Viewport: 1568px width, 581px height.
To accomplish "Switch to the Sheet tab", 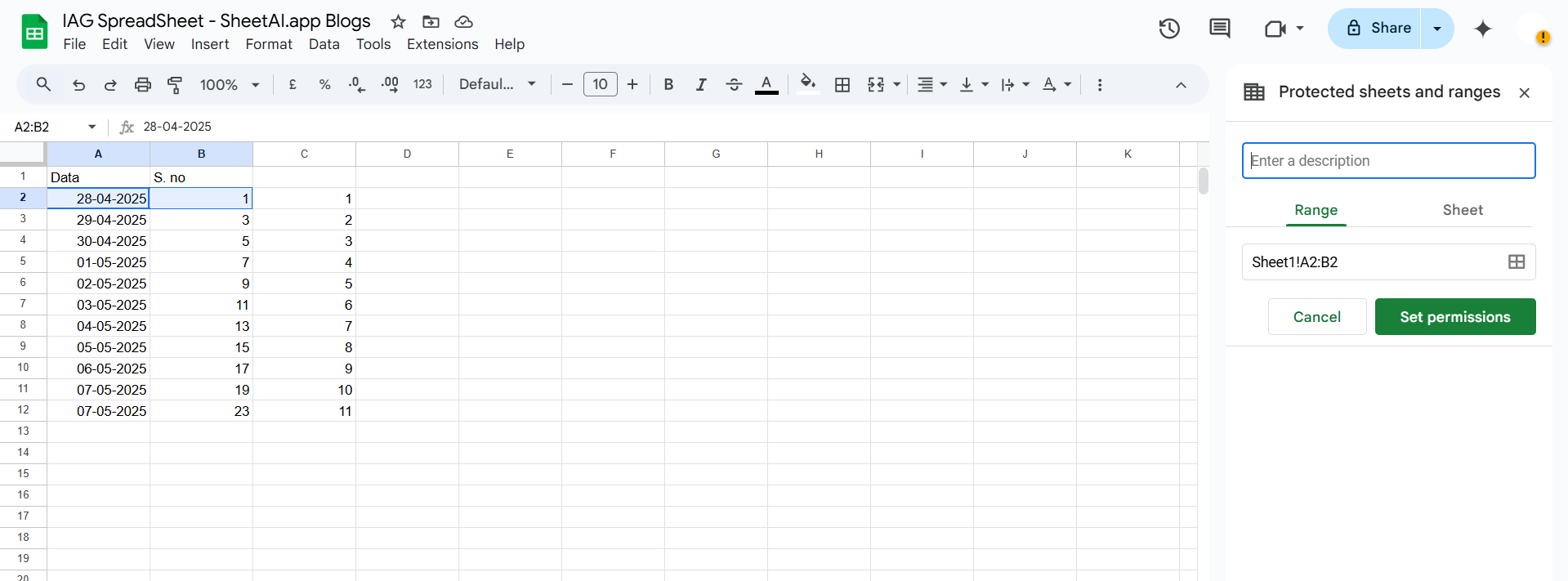I will pos(1463,210).
